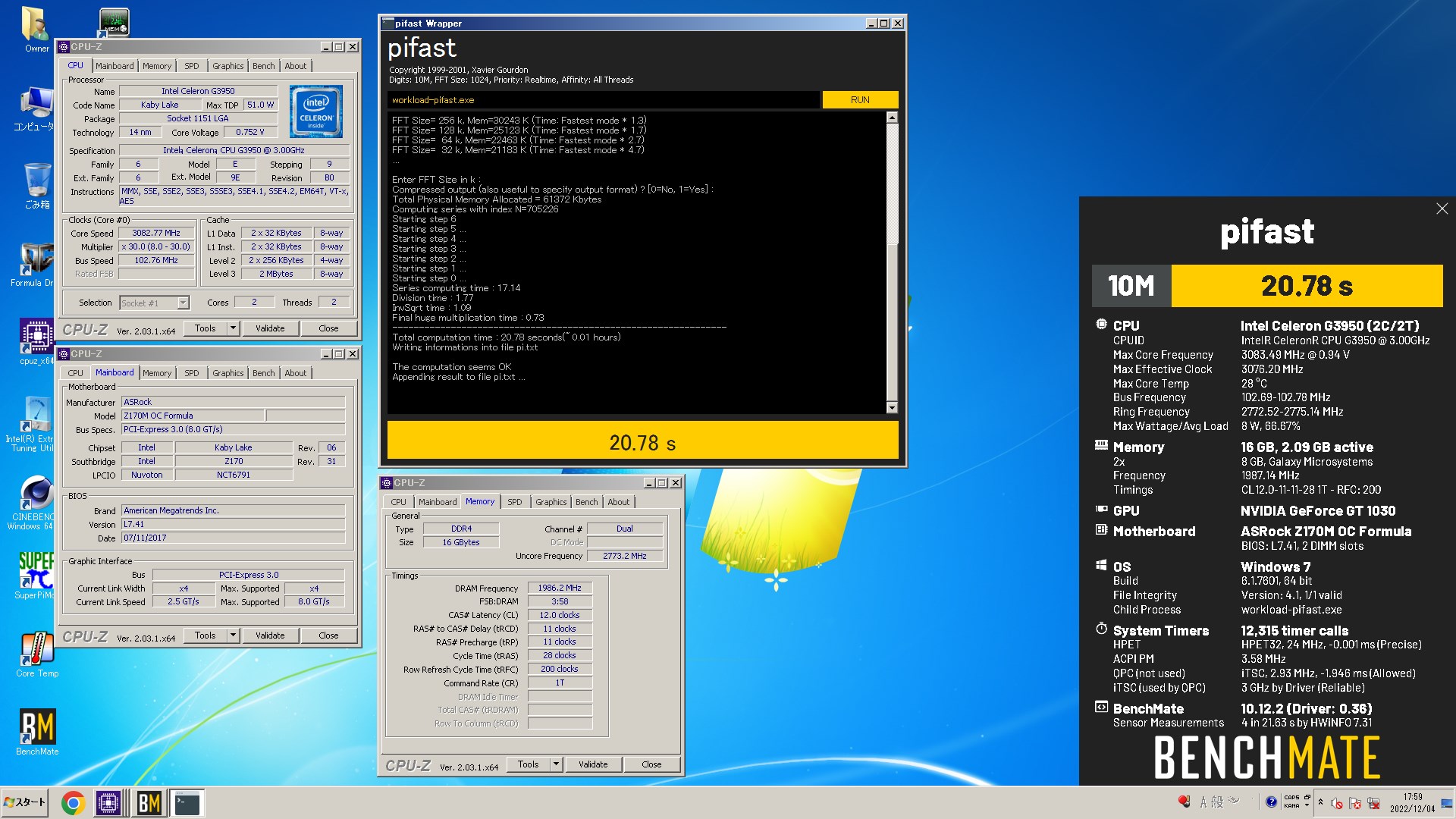The height and width of the screenshot is (819, 1456).
Task: Switch to Mainboard tab in top CPU-Z window
Action: click(115, 66)
